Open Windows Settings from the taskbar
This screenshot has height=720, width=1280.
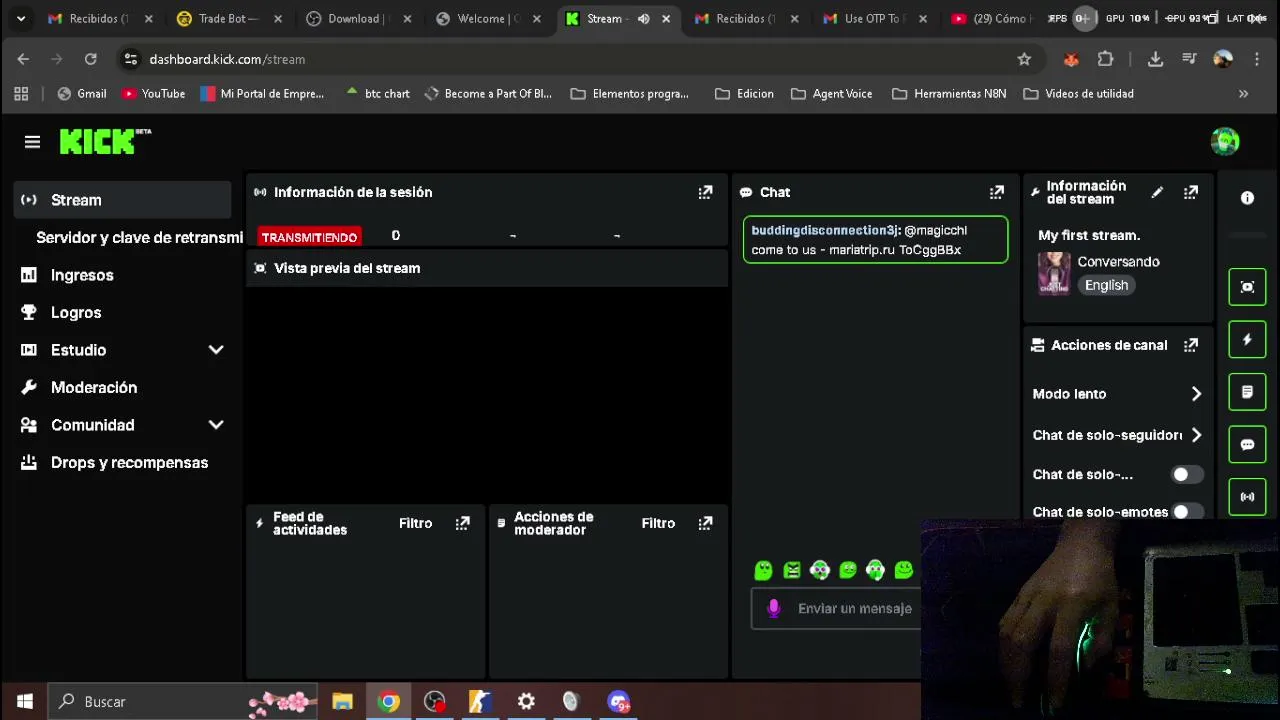coord(526,702)
